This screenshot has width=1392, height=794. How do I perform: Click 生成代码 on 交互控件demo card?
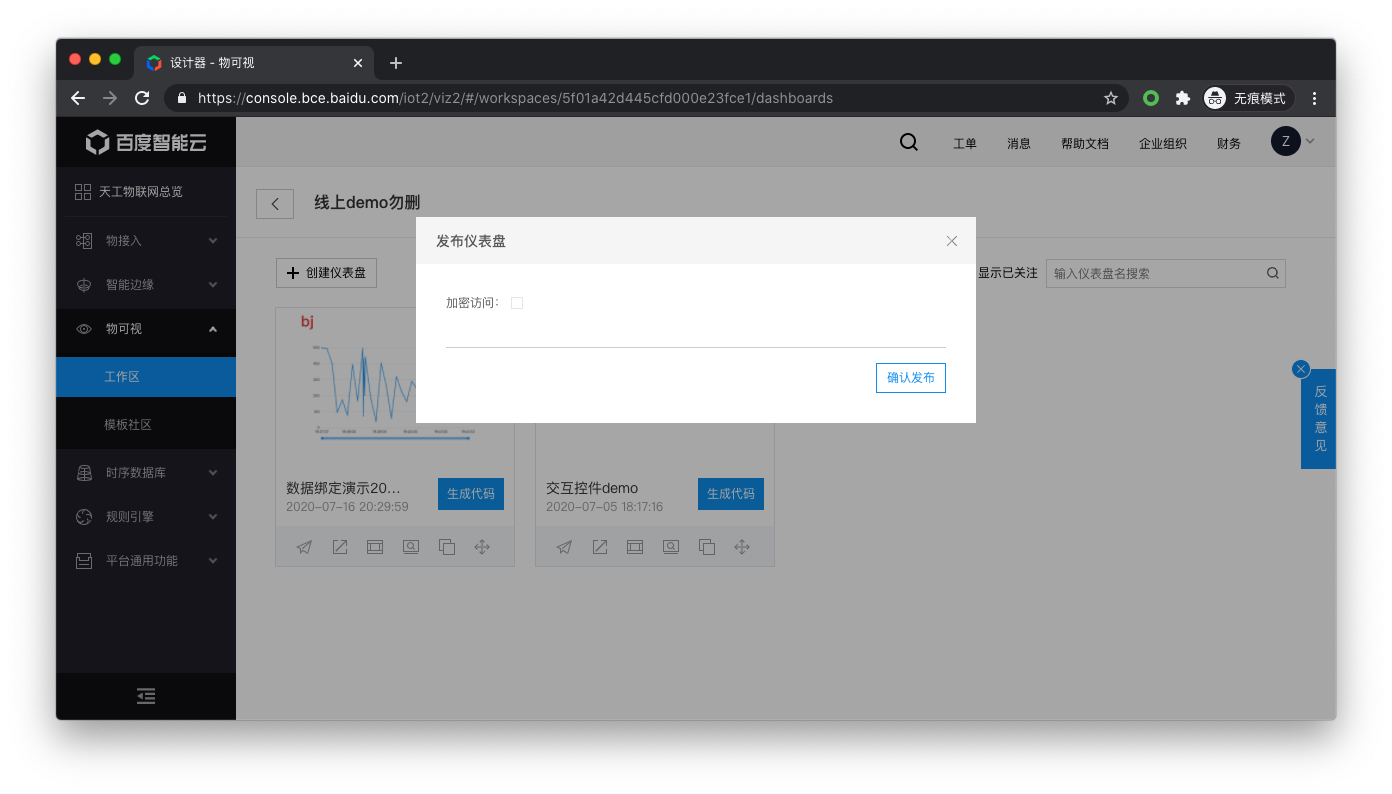point(731,494)
